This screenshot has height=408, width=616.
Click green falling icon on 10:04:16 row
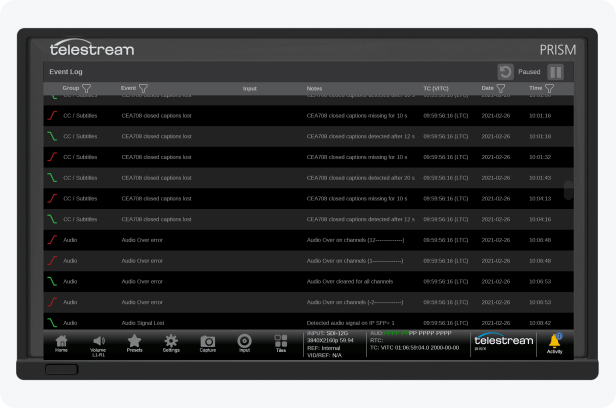click(x=52, y=219)
